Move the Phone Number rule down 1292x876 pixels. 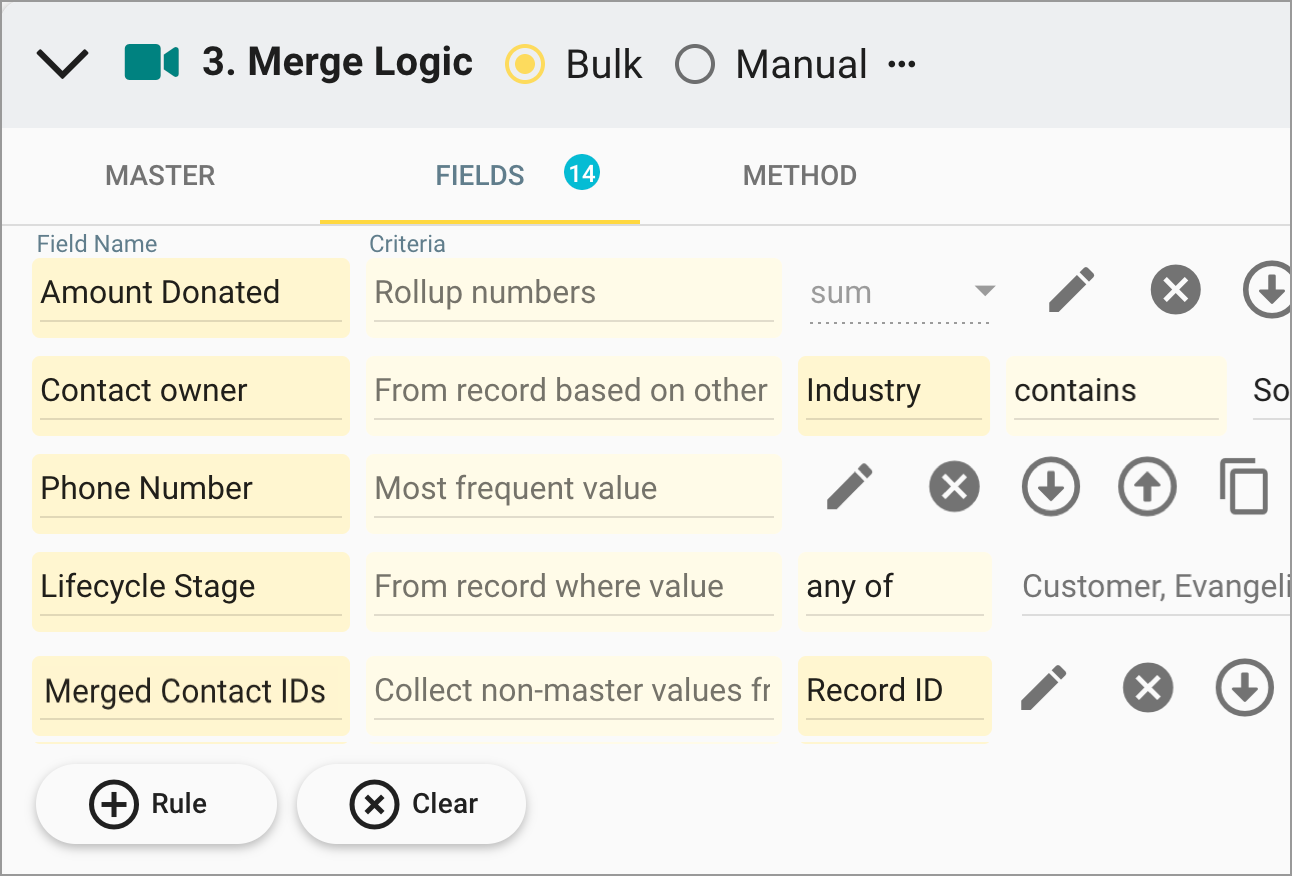pyautogui.click(x=1050, y=487)
